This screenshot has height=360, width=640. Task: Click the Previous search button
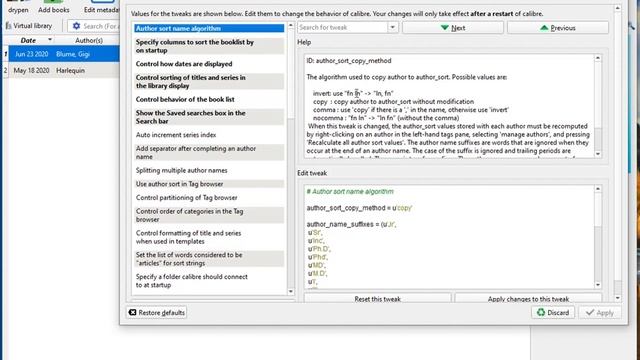click(558, 28)
